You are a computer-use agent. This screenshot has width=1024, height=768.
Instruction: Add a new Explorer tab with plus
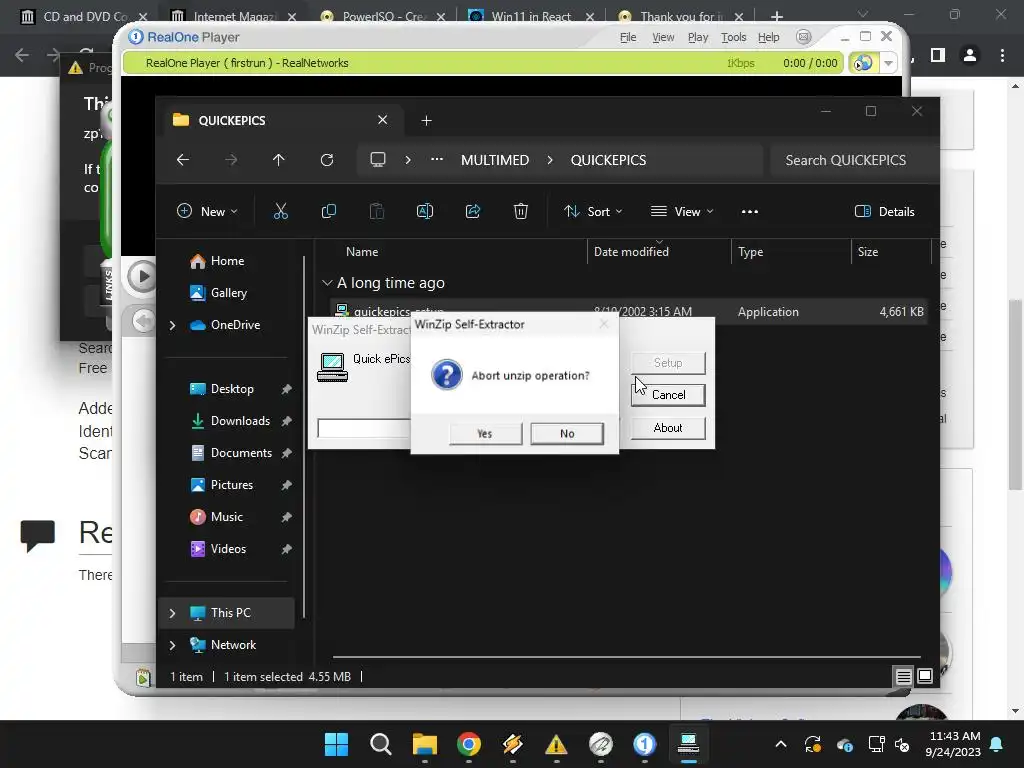point(426,120)
